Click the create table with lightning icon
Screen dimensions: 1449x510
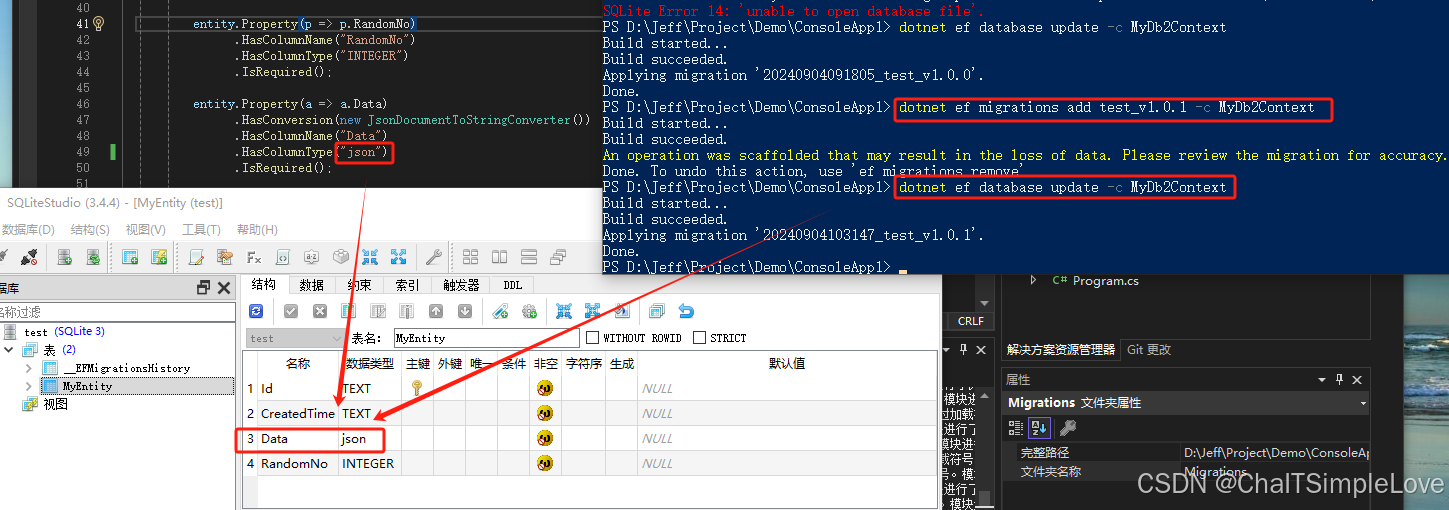tap(159, 257)
